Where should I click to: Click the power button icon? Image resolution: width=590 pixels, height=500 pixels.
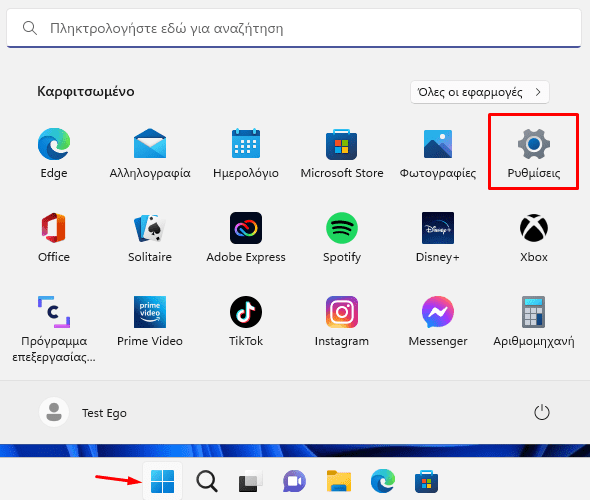(542, 412)
